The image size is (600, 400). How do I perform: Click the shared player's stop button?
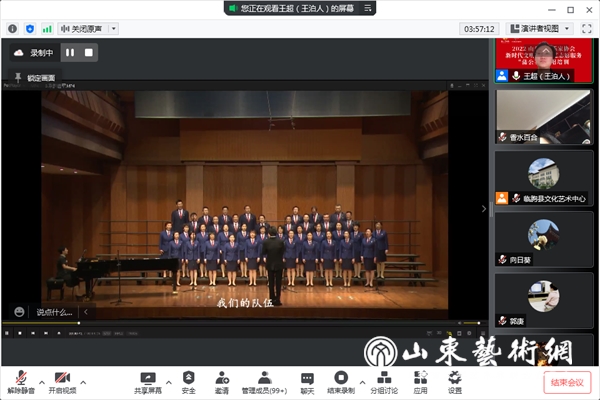[x=20, y=333]
